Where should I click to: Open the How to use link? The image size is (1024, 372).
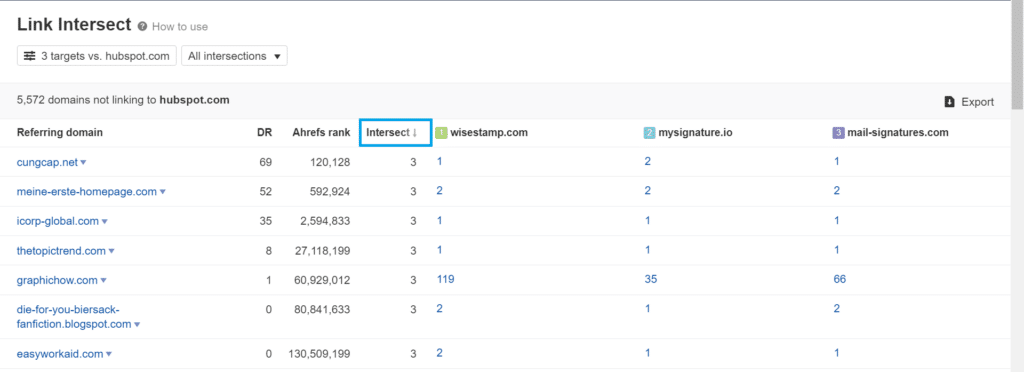pyautogui.click(x=180, y=27)
